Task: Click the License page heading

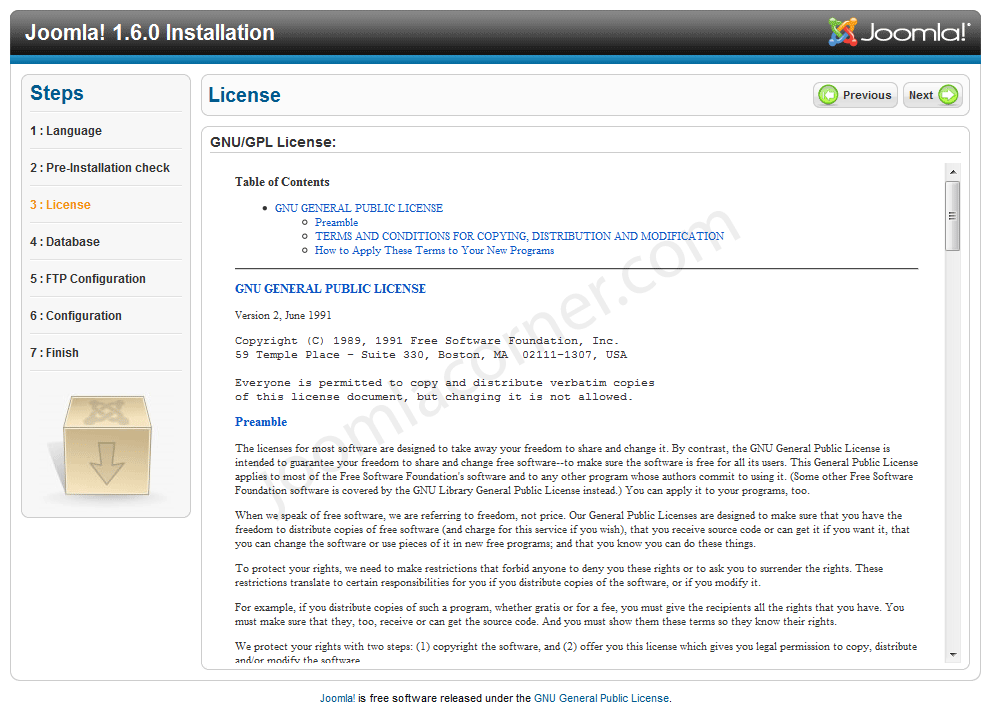Action: click(245, 95)
